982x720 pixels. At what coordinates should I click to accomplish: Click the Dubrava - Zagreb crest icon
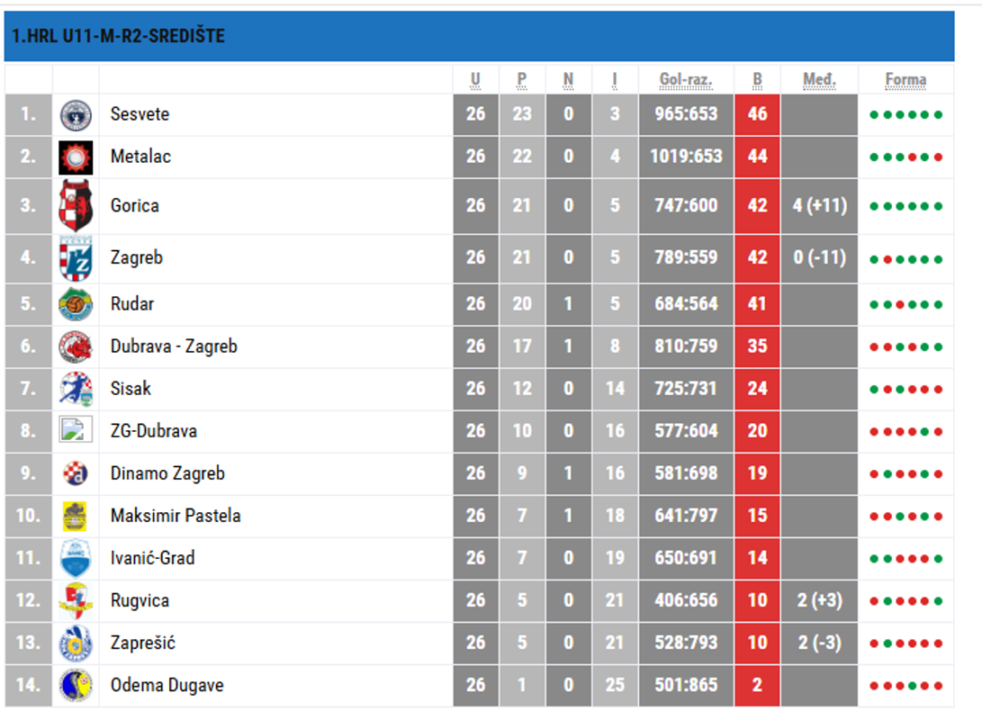point(76,347)
